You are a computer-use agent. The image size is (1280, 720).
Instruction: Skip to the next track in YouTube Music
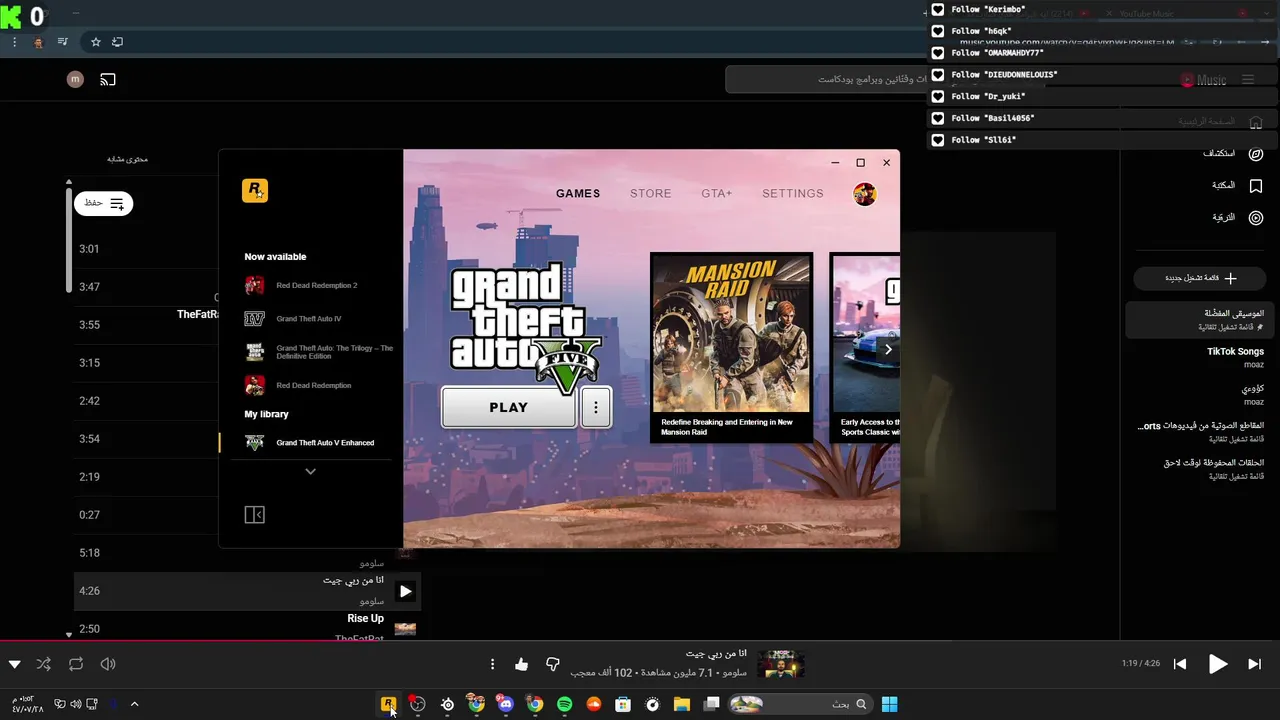[1254, 664]
